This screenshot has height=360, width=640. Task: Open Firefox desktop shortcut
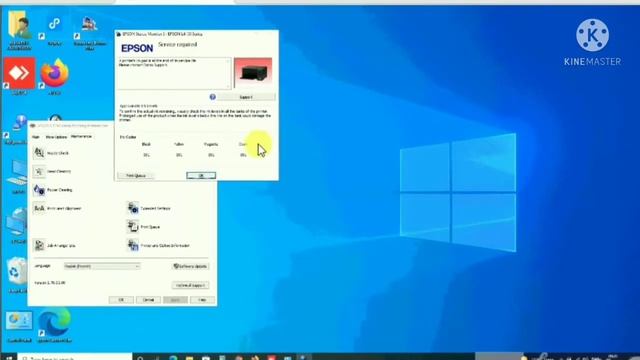coord(54,76)
